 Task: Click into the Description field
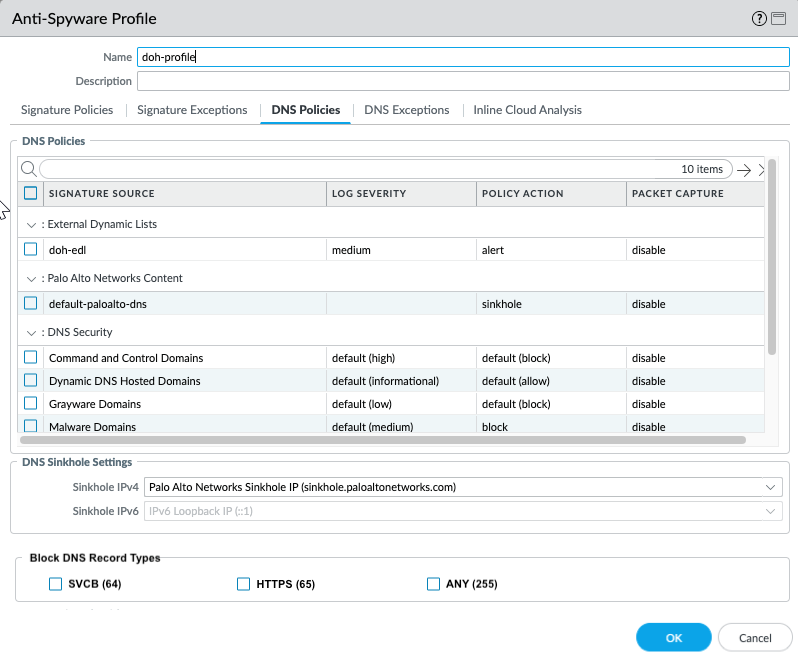point(463,81)
